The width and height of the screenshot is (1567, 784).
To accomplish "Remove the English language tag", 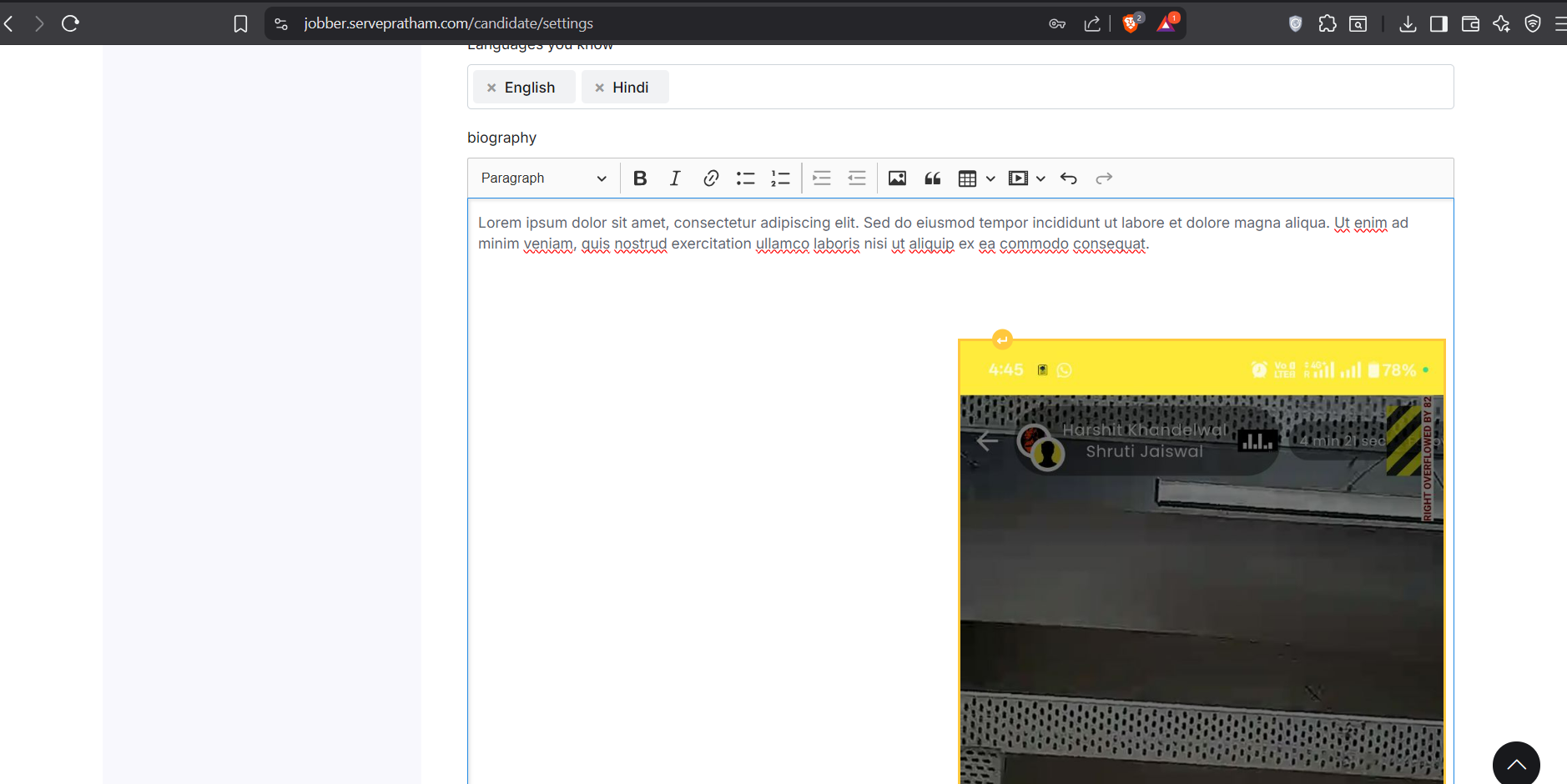I will pos(491,88).
